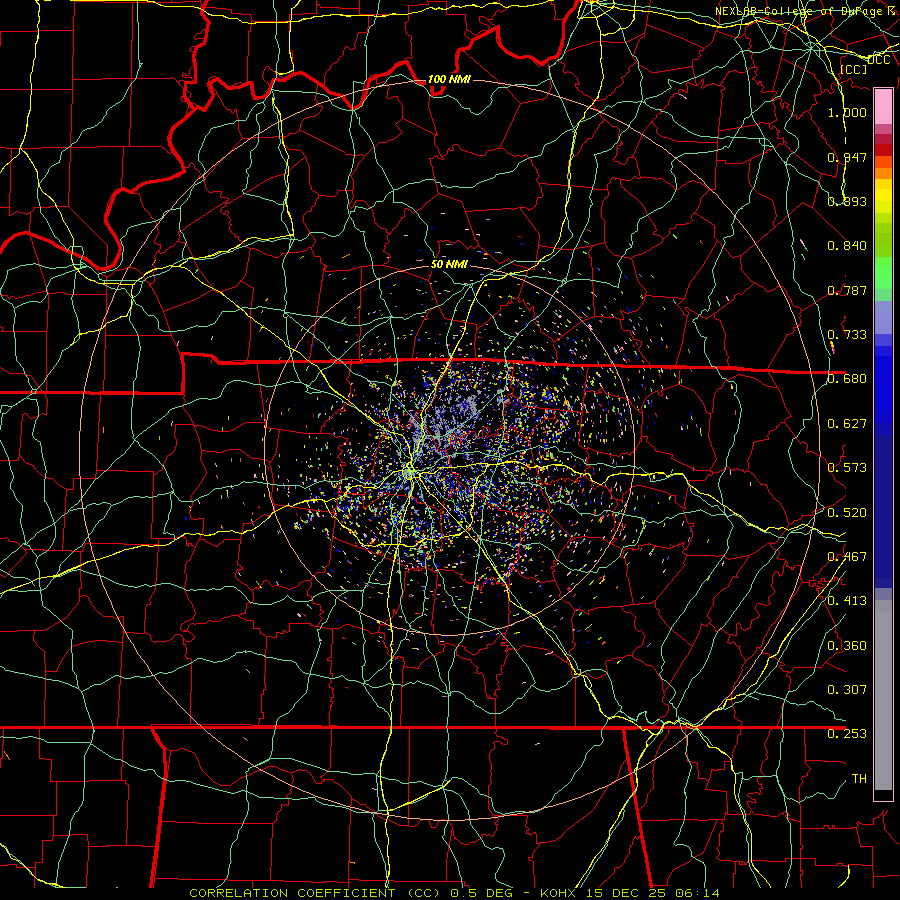Image resolution: width=900 pixels, height=900 pixels.
Task: Click the 0.307 legend value
Action: coord(847,689)
